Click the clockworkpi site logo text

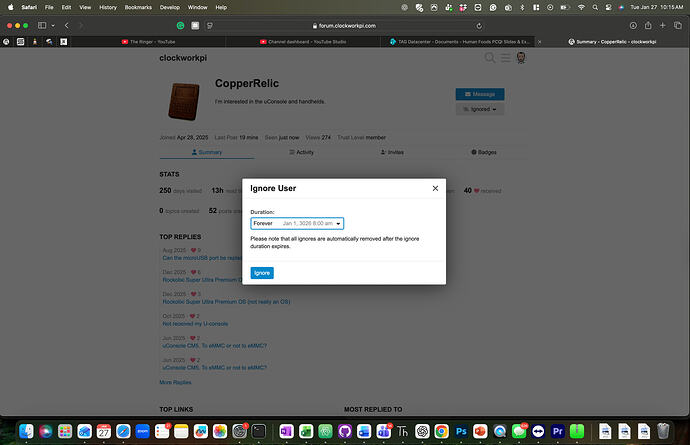pyautogui.click(x=183, y=58)
